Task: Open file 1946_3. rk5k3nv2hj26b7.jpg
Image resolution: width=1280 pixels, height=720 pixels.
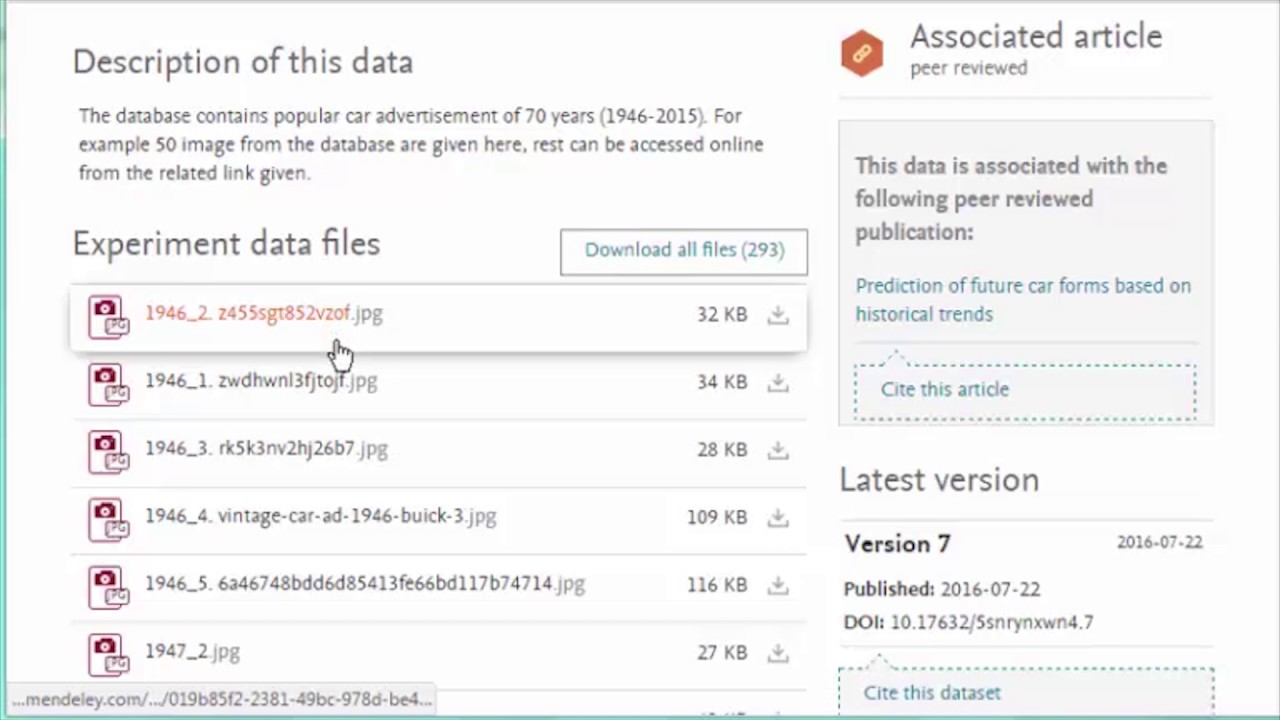Action: tap(266, 449)
